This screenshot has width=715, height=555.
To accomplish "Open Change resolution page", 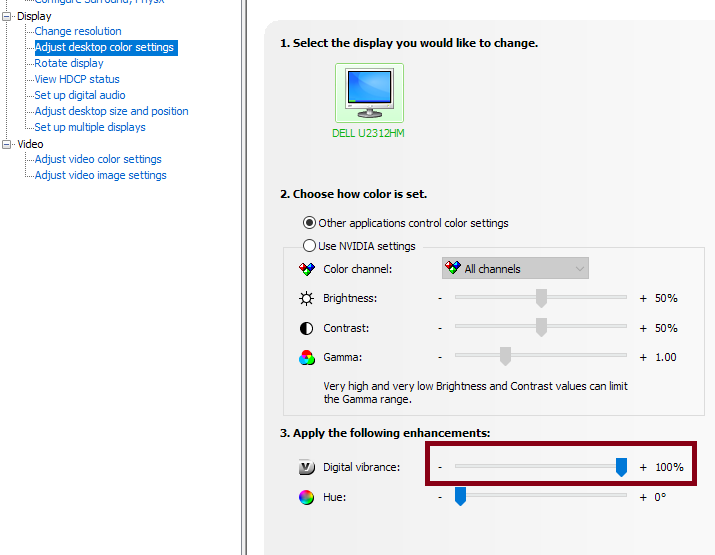I will (x=78, y=31).
